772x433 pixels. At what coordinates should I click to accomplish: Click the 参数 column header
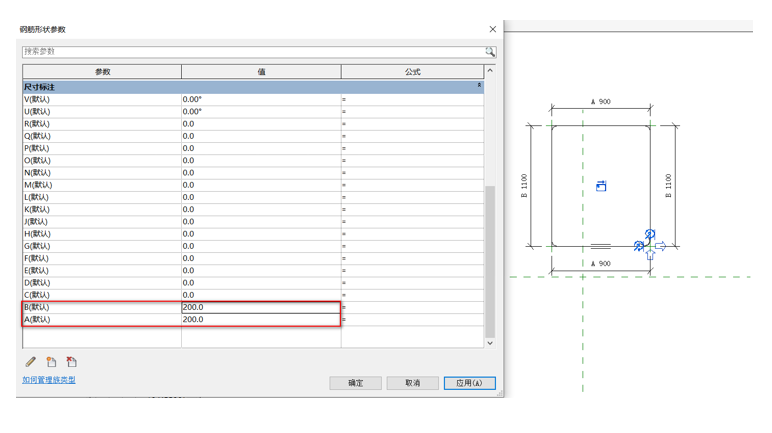tap(102, 72)
